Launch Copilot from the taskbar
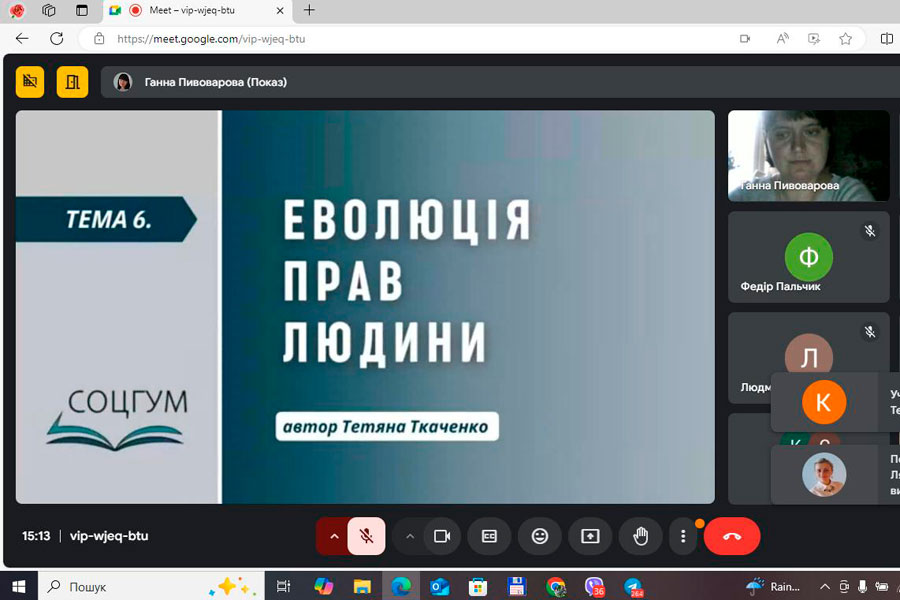The height and width of the screenshot is (600, 900). coord(324,586)
